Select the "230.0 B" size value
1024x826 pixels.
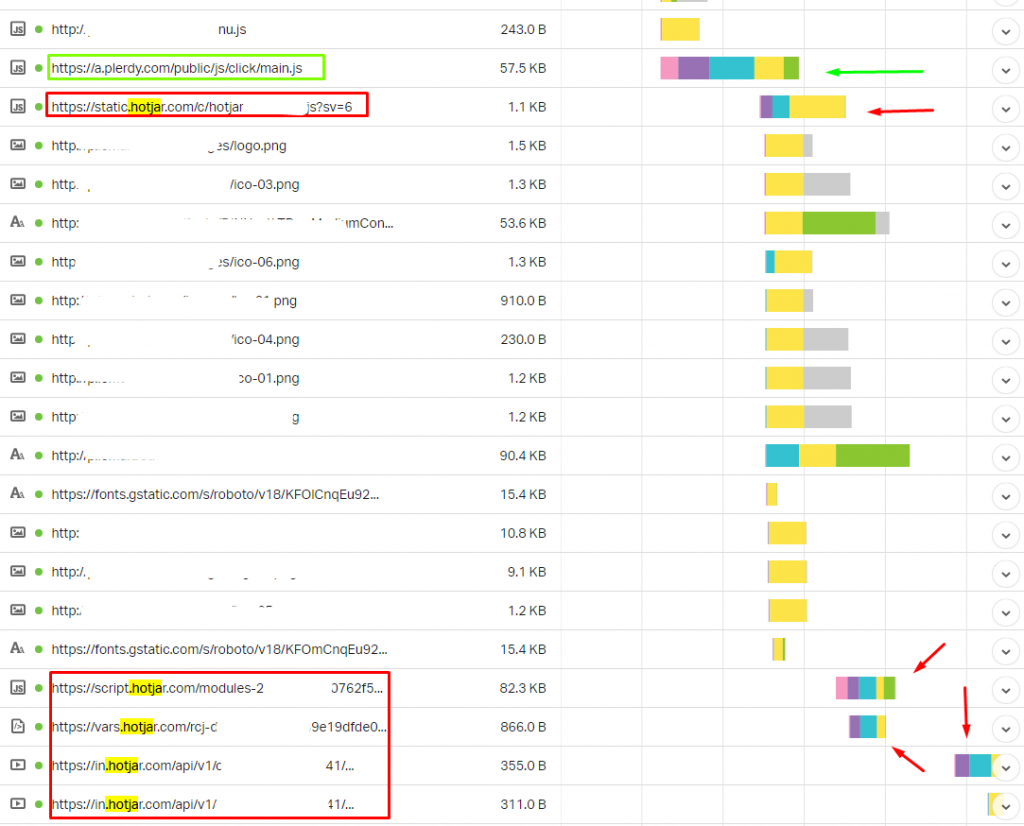(523, 340)
